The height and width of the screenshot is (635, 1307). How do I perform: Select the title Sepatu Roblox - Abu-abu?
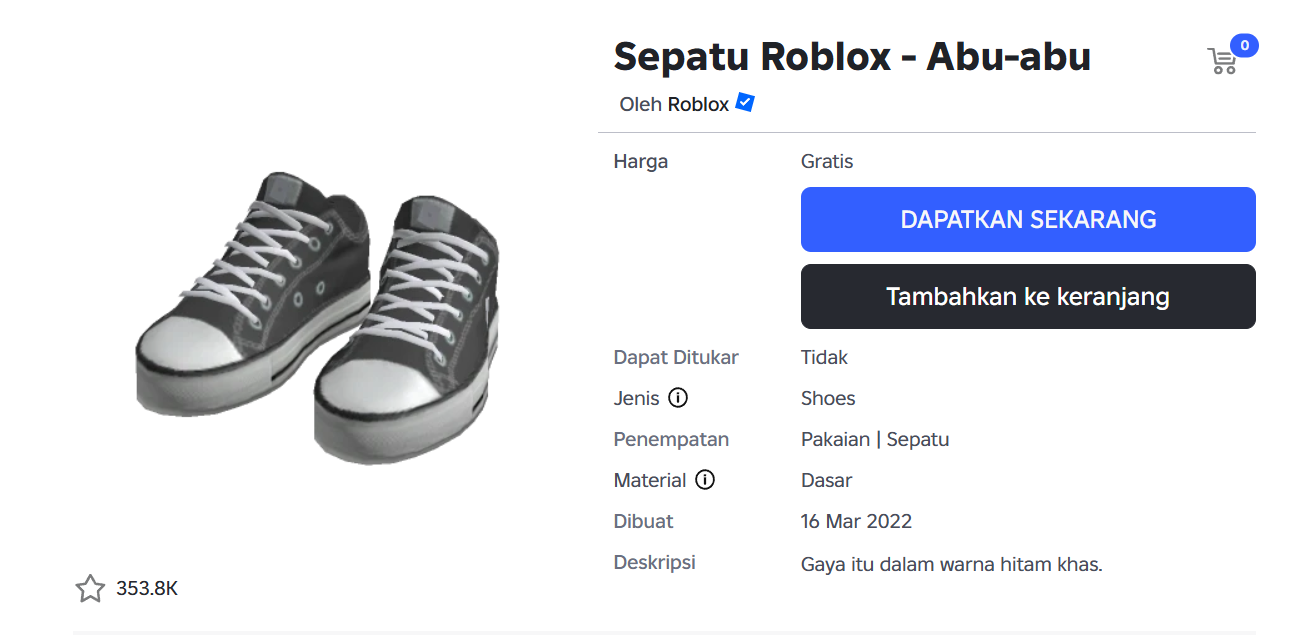point(852,57)
